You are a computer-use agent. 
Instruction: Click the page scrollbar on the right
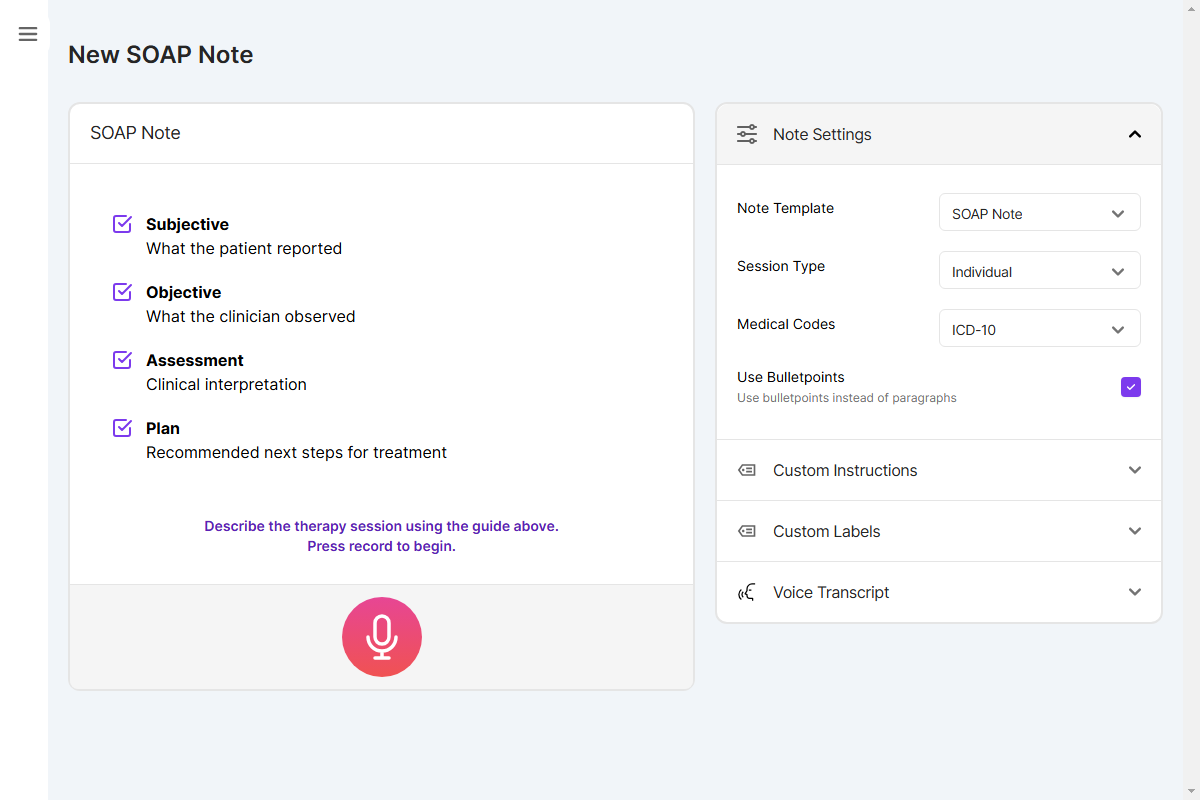point(1193,400)
